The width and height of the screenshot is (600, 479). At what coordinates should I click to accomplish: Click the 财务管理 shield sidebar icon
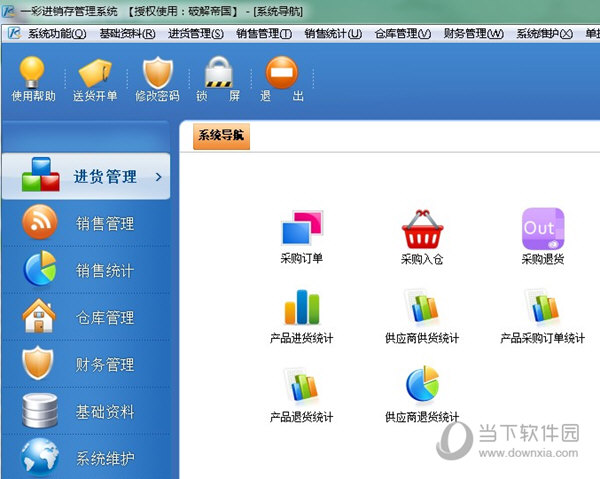coord(37,363)
